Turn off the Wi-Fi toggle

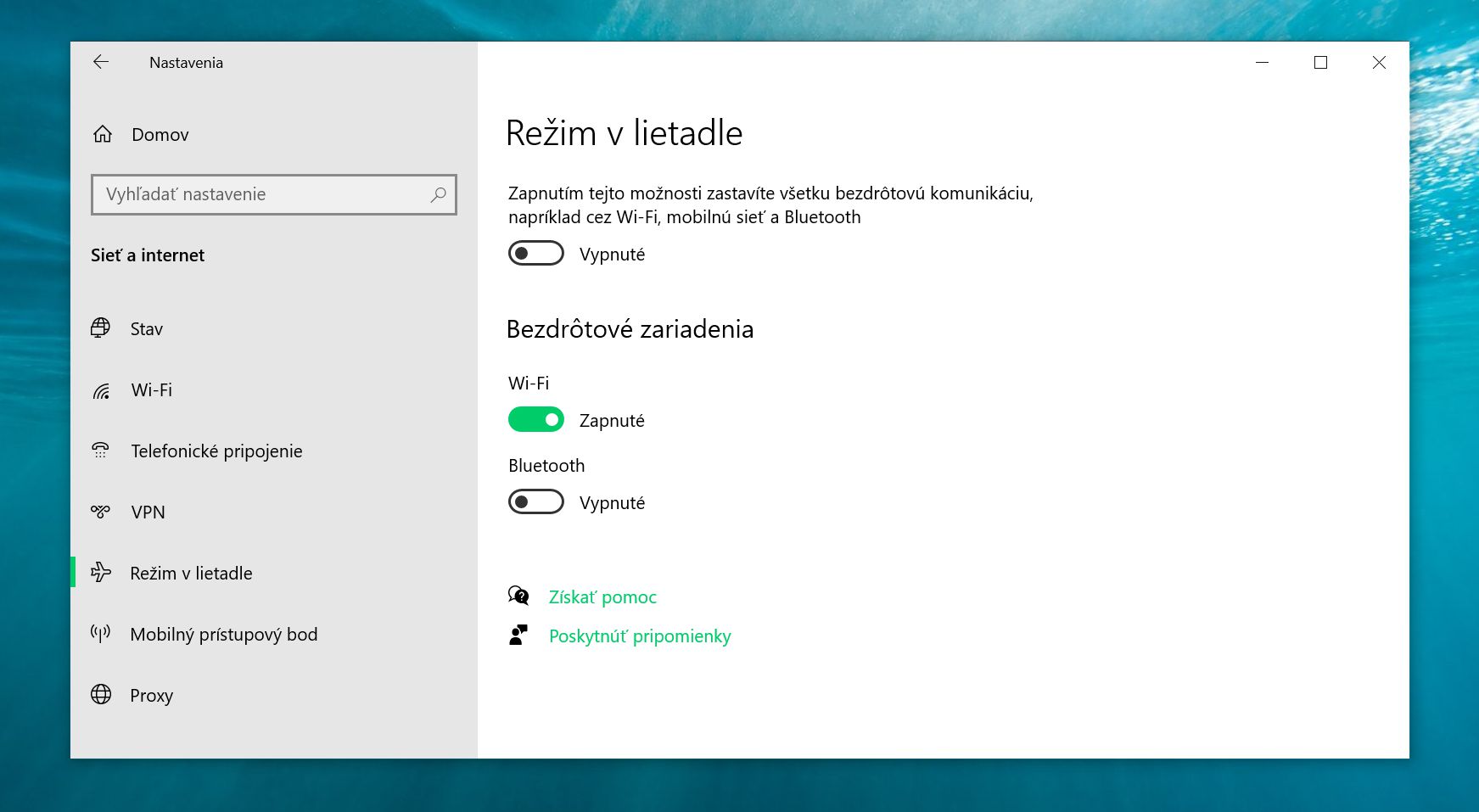536,419
